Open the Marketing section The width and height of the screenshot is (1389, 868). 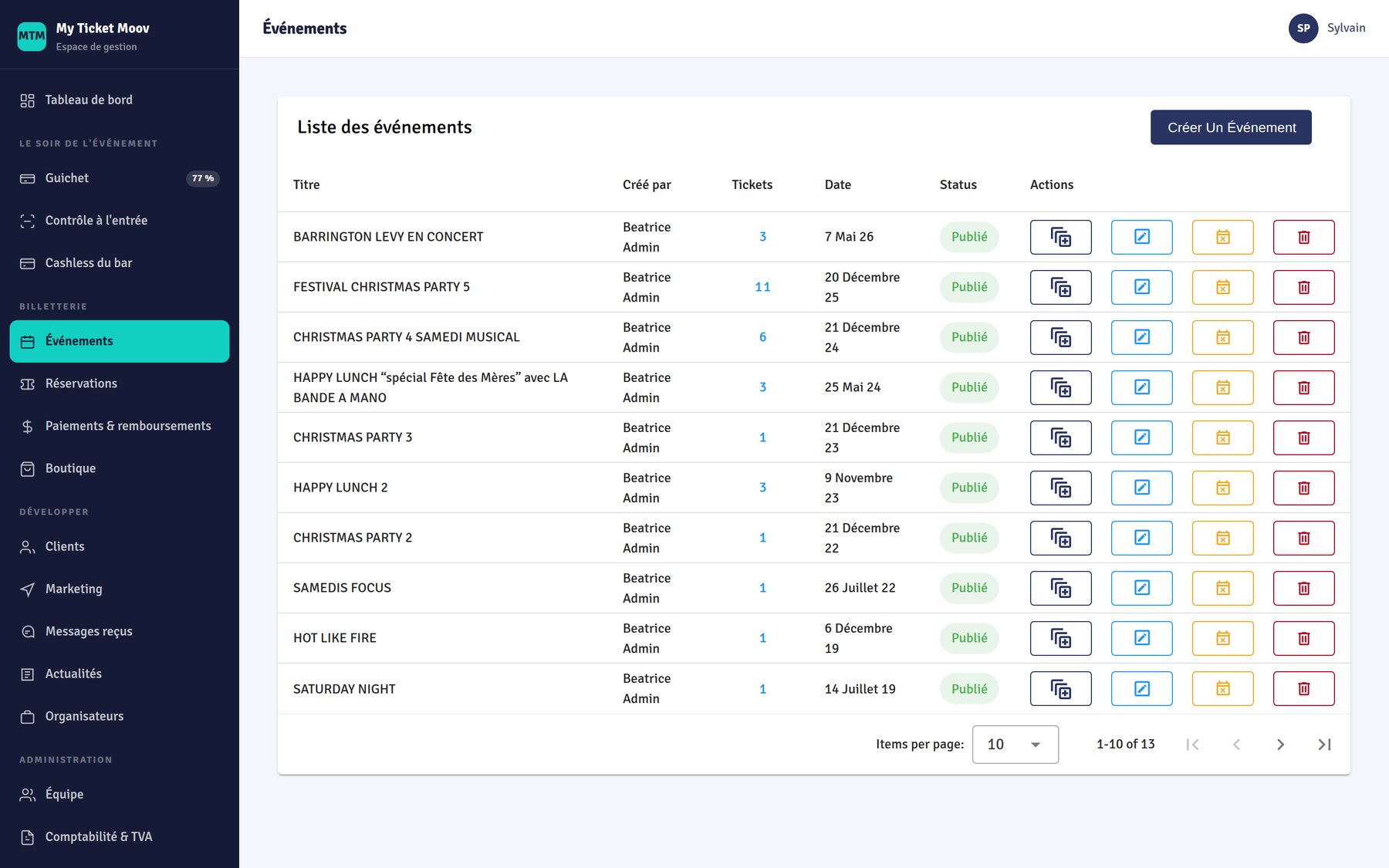click(120, 589)
